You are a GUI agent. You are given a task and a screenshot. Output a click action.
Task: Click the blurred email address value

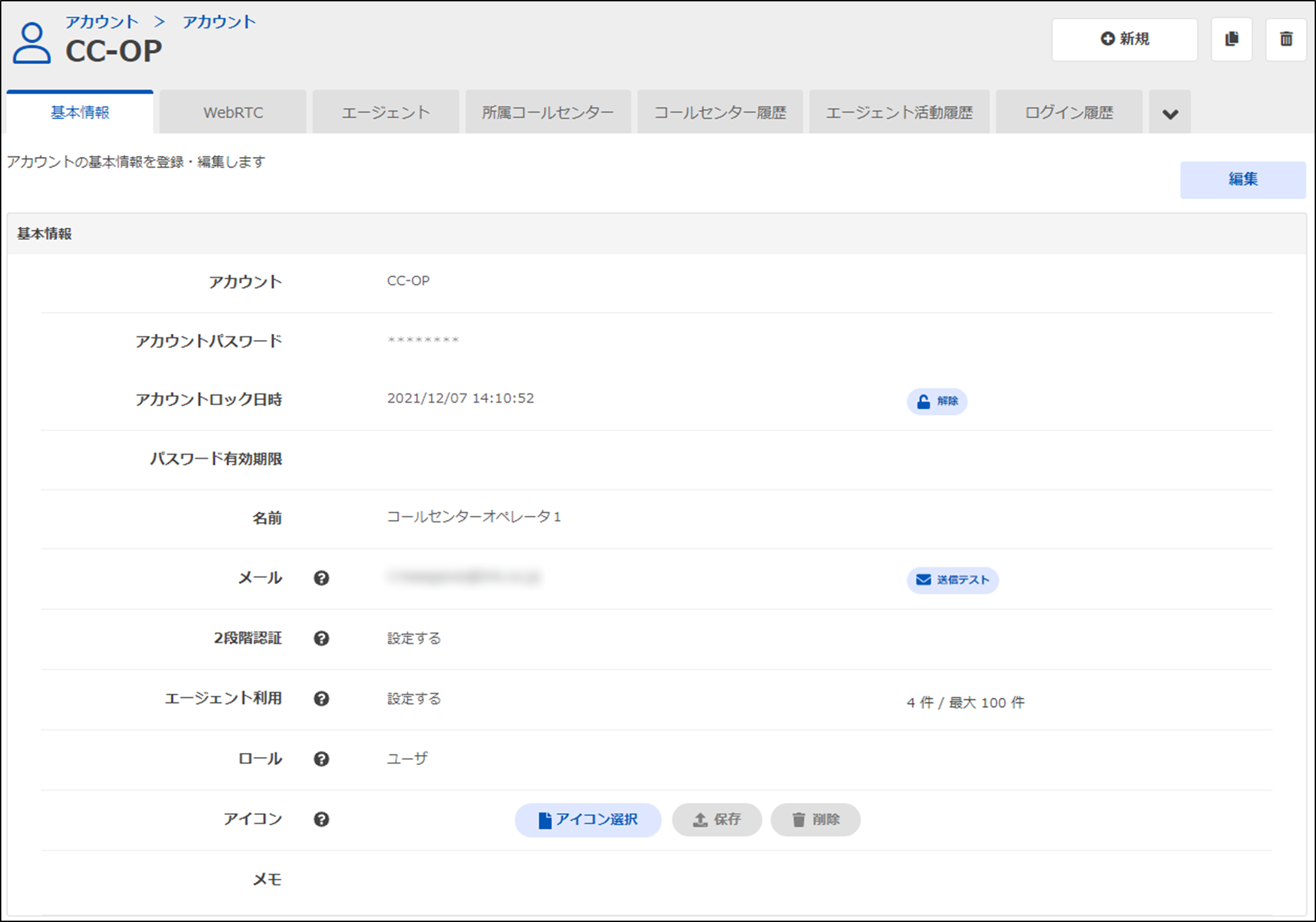tap(464, 577)
